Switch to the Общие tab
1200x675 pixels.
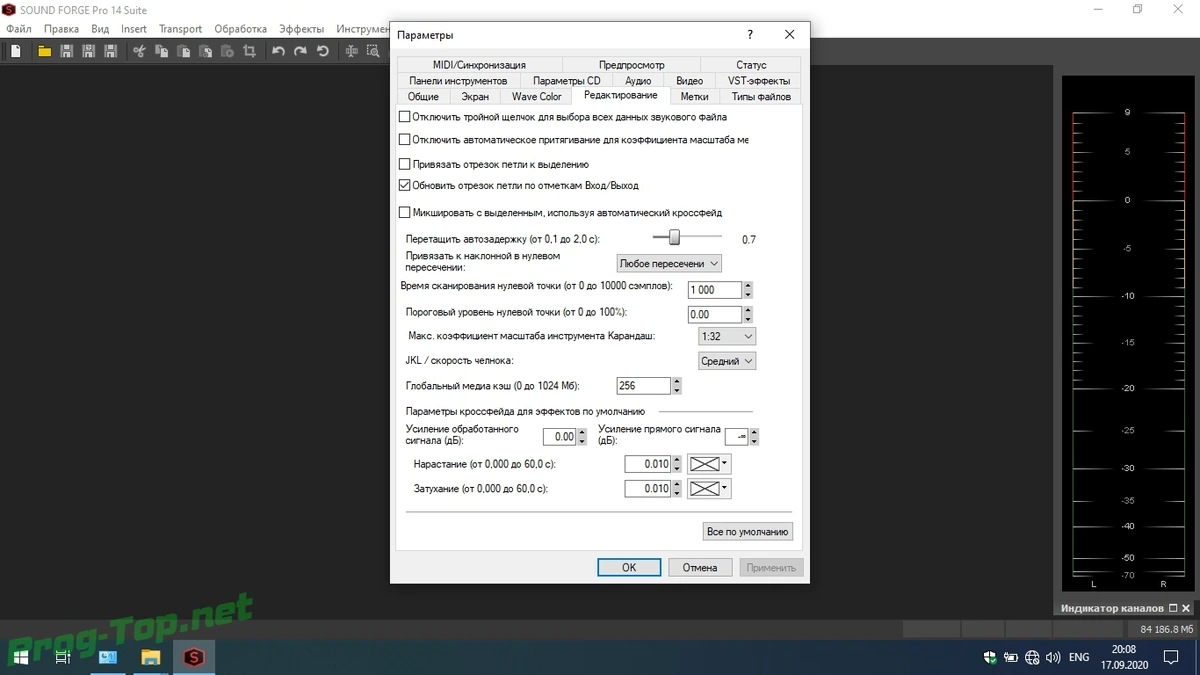click(x=423, y=97)
